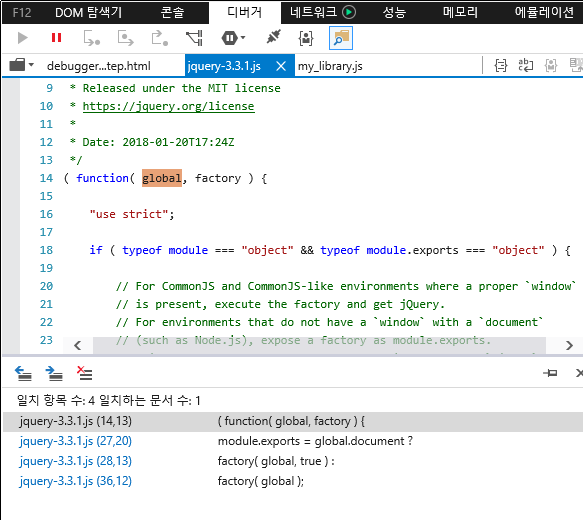Image resolution: width=583 pixels, height=520 pixels.
Task: Click the Step into icon
Action: 91,38
